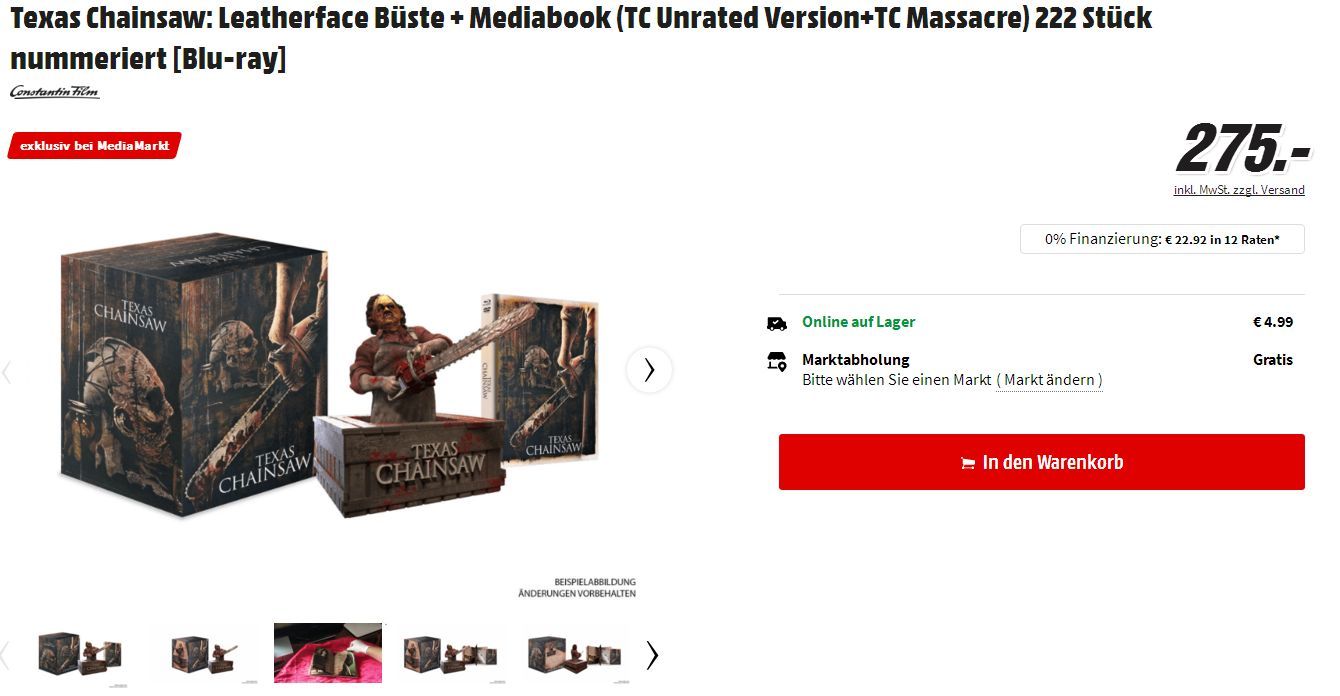Screen dimensions: 1340x696
Task: Open inkl. MwSt. zzgl. Versand link
Action: pyautogui.click(x=1239, y=190)
